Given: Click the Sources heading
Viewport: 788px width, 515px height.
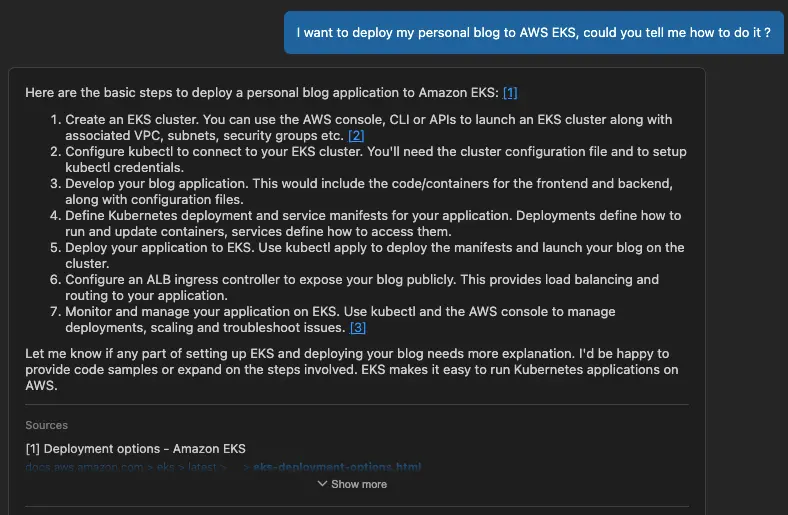Looking at the screenshot, I should tap(47, 425).
